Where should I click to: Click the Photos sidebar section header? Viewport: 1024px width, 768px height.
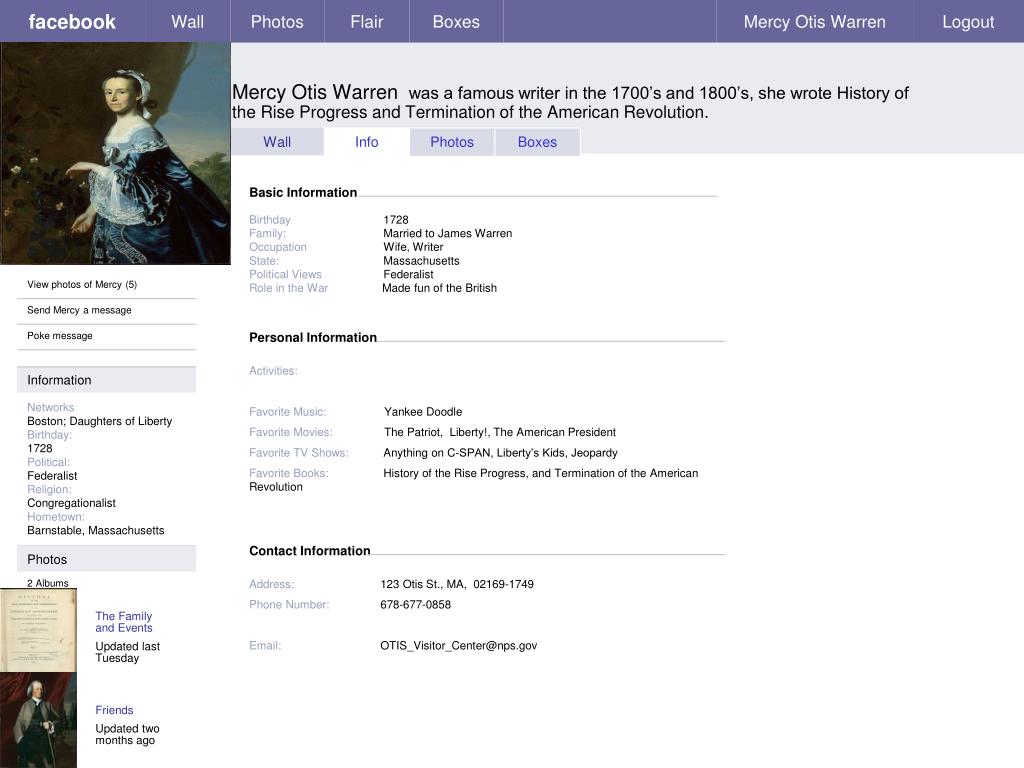tap(106, 559)
